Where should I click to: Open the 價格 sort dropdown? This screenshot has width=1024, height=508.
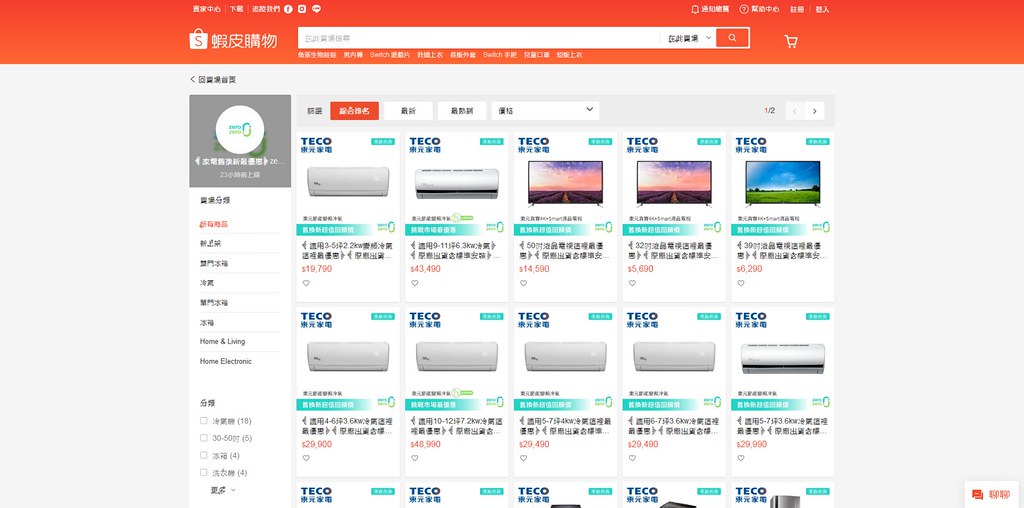coord(545,111)
